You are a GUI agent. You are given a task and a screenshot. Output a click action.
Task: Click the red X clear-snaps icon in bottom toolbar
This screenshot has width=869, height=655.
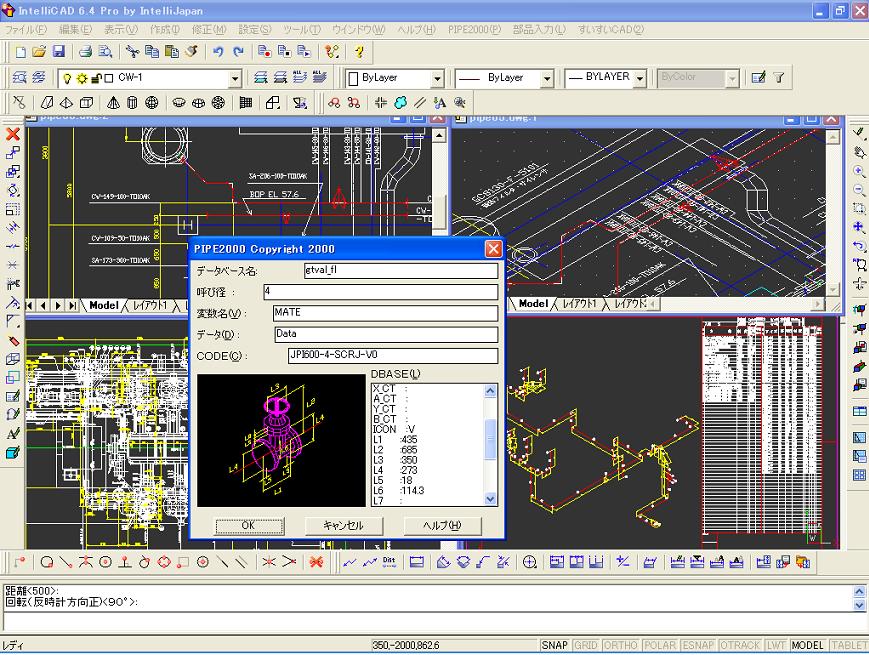[x=316, y=562]
